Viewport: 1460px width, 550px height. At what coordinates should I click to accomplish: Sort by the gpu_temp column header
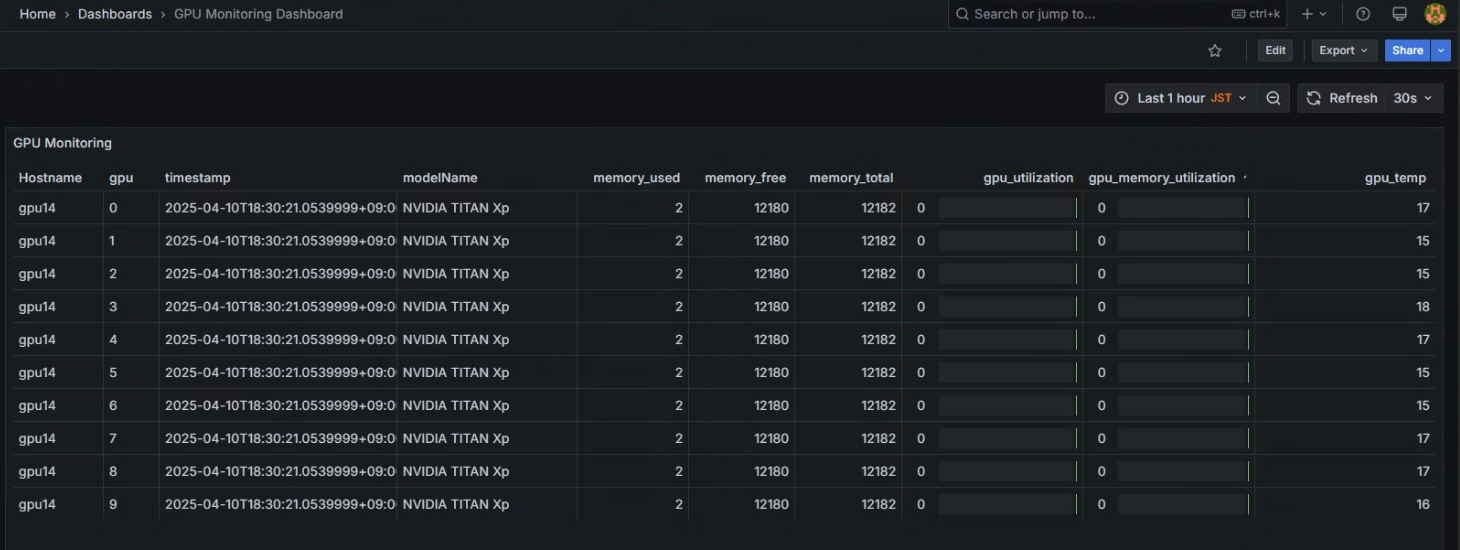1395,178
